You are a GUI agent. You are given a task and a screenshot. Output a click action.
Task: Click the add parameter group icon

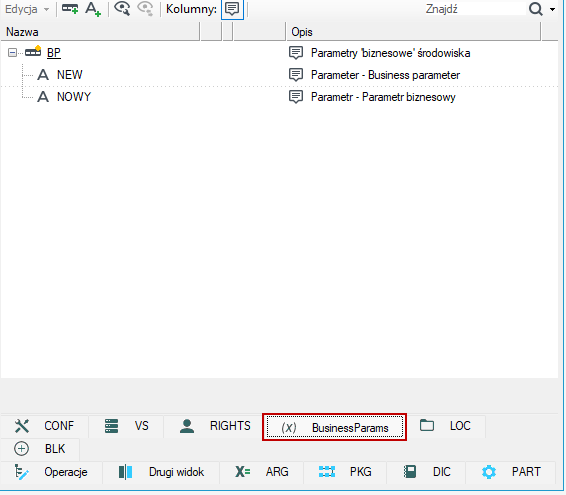pyautogui.click(x=70, y=9)
